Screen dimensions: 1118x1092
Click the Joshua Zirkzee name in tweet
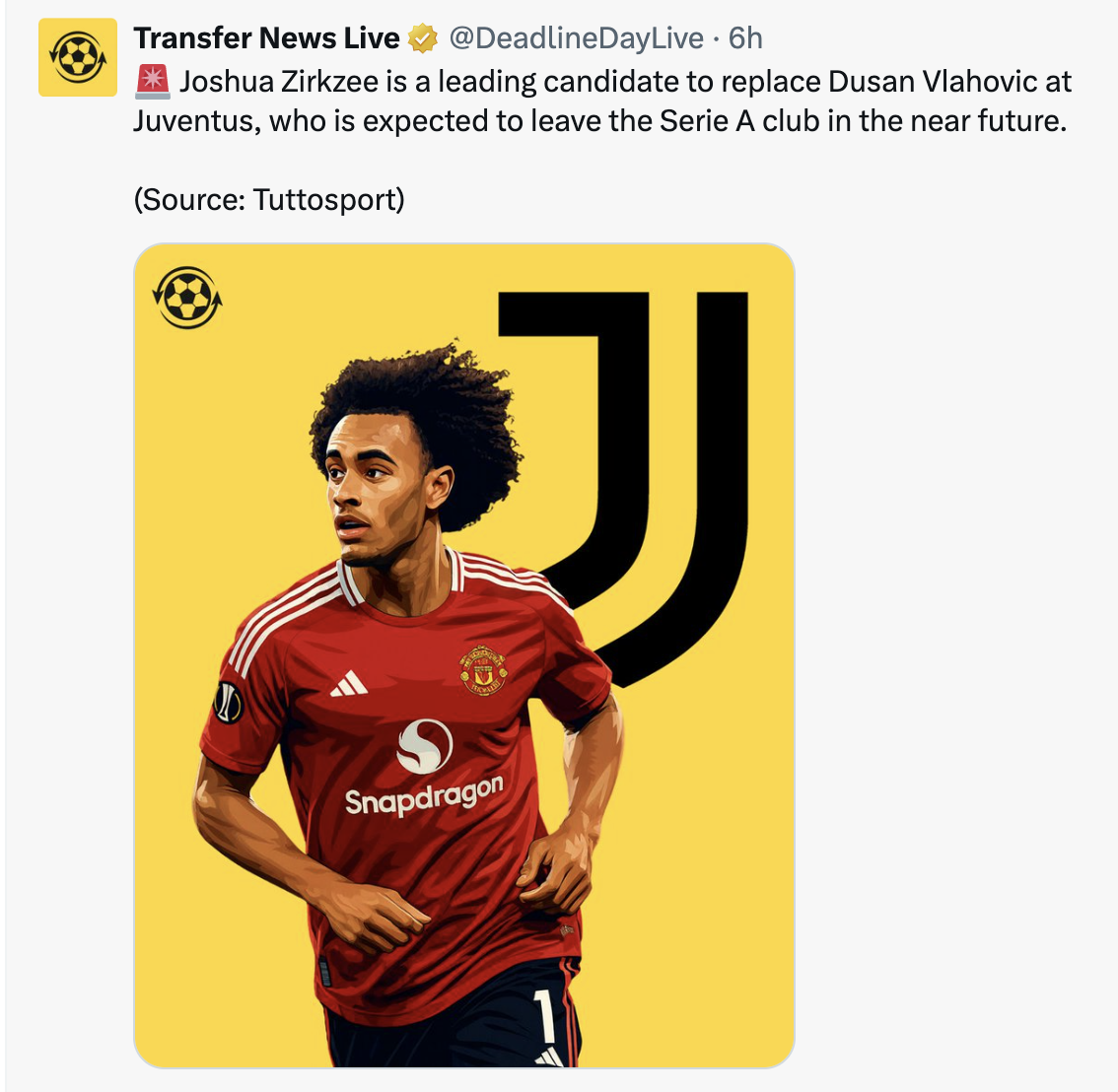tap(279, 82)
